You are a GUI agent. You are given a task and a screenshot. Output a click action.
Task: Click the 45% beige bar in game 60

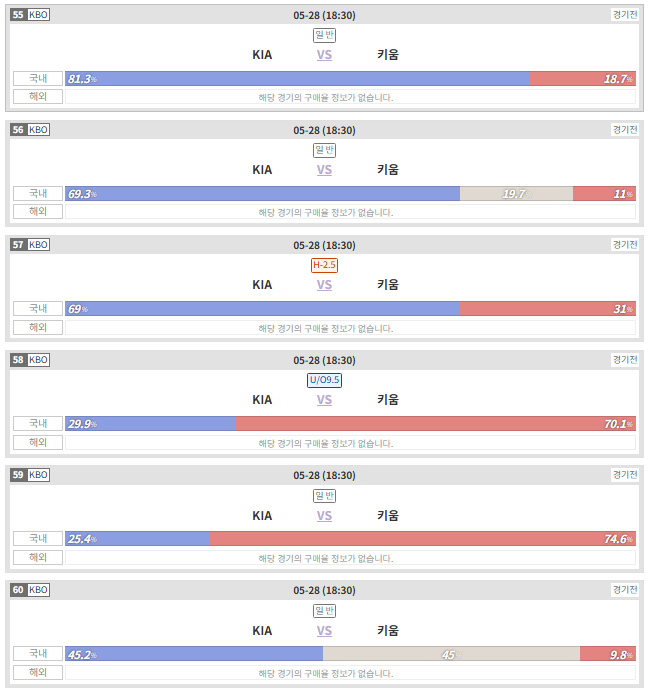(452, 654)
